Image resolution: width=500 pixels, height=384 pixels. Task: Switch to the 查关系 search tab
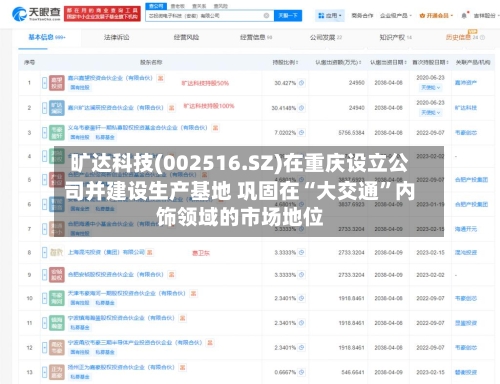(x=199, y=6)
